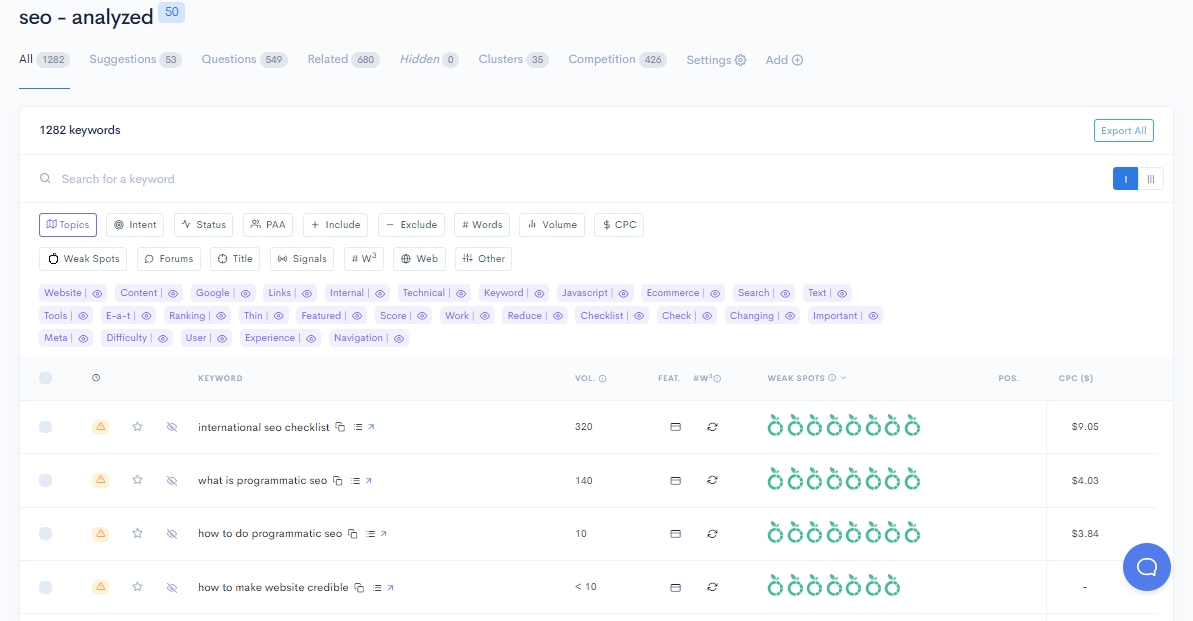Star the 'how to do programmatic seo' row
Image resolution: width=1193 pixels, height=621 pixels.
[138, 533]
